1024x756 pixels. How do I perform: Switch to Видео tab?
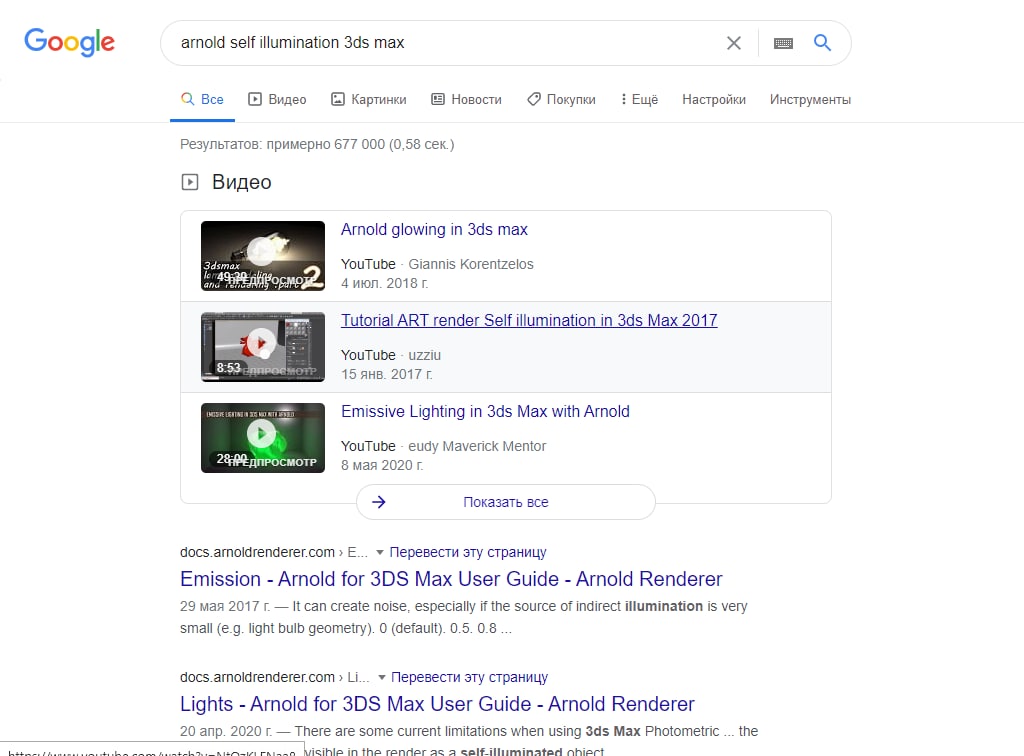277,99
